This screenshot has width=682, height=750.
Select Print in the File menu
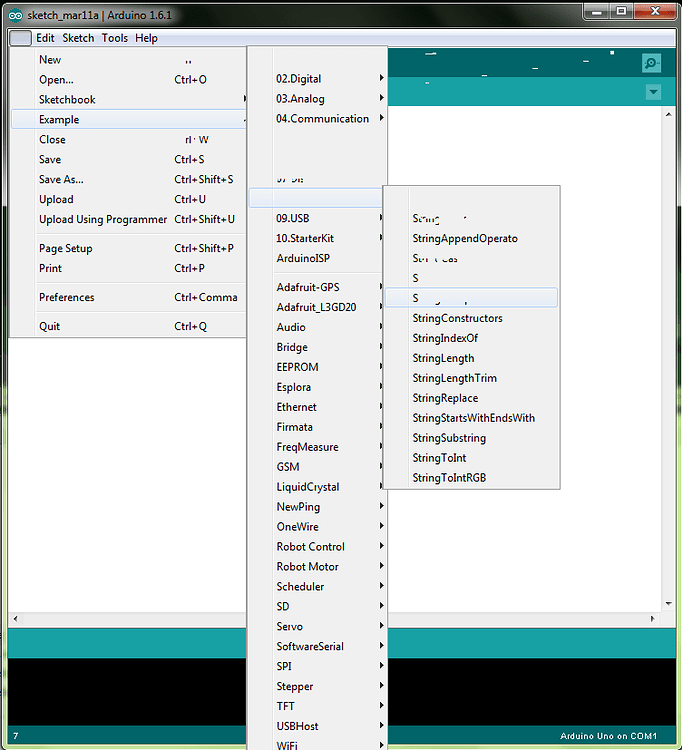point(128,268)
